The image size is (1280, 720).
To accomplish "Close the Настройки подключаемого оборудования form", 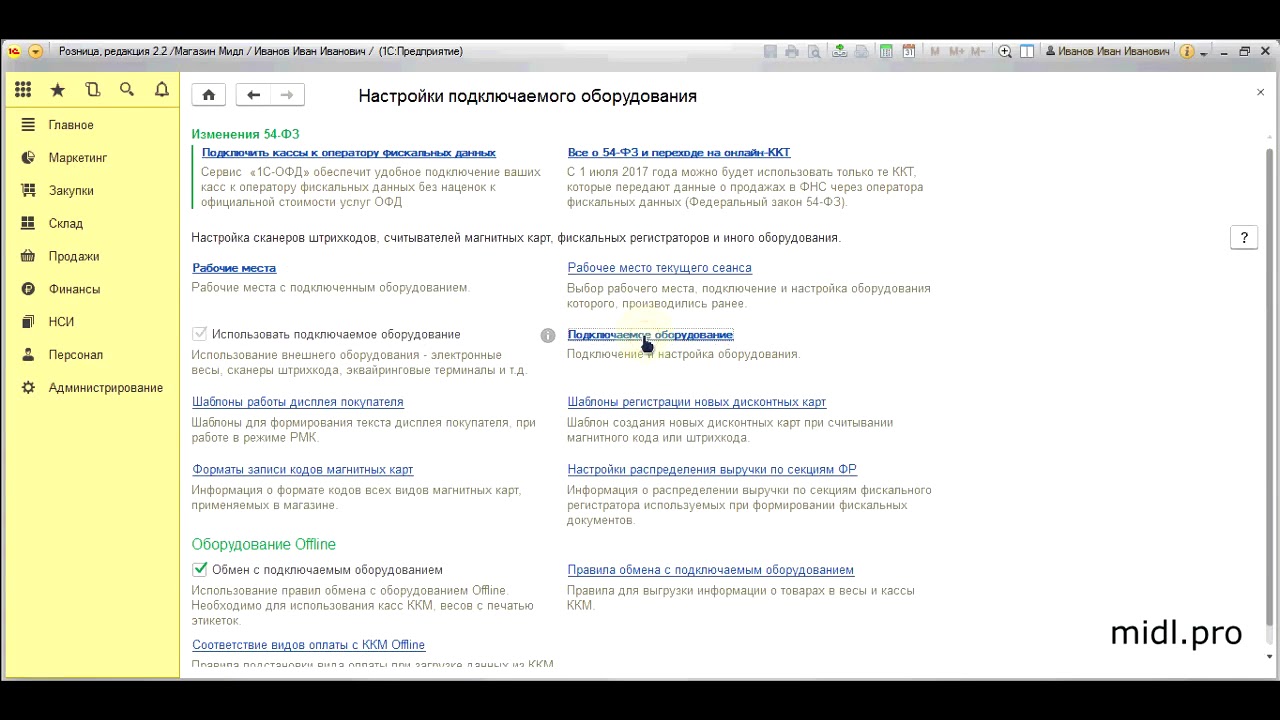I will [x=1260, y=92].
